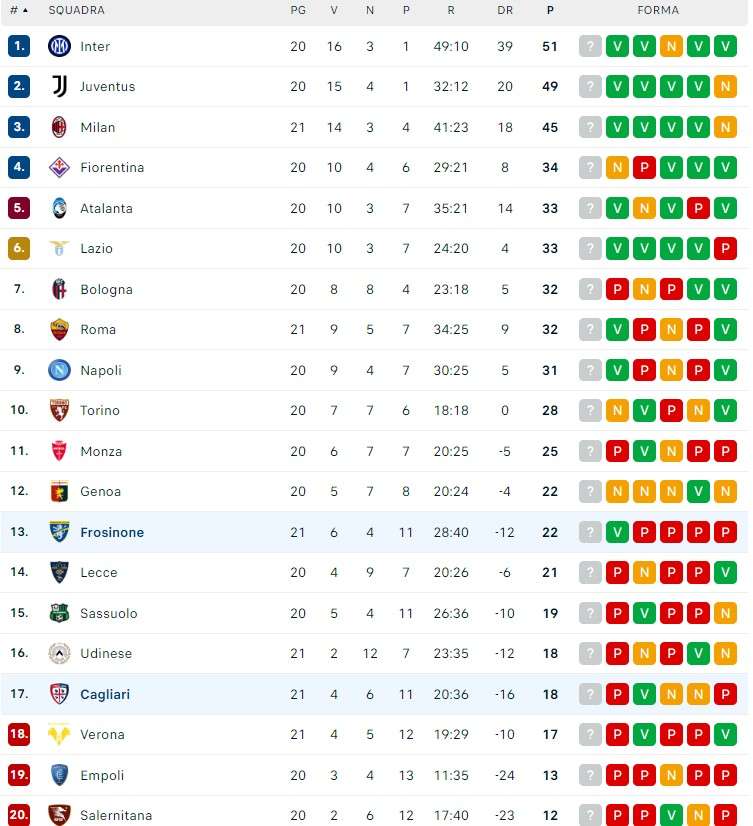Sort table by the # rank column
This screenshot has height=826, width=753.
[18, 10]
